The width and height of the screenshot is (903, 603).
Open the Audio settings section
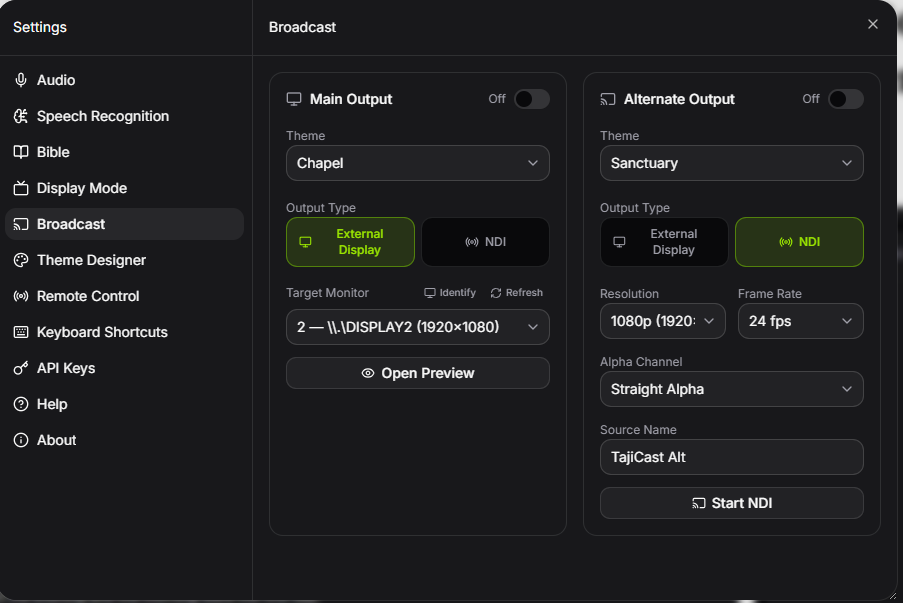pos(124,80)
